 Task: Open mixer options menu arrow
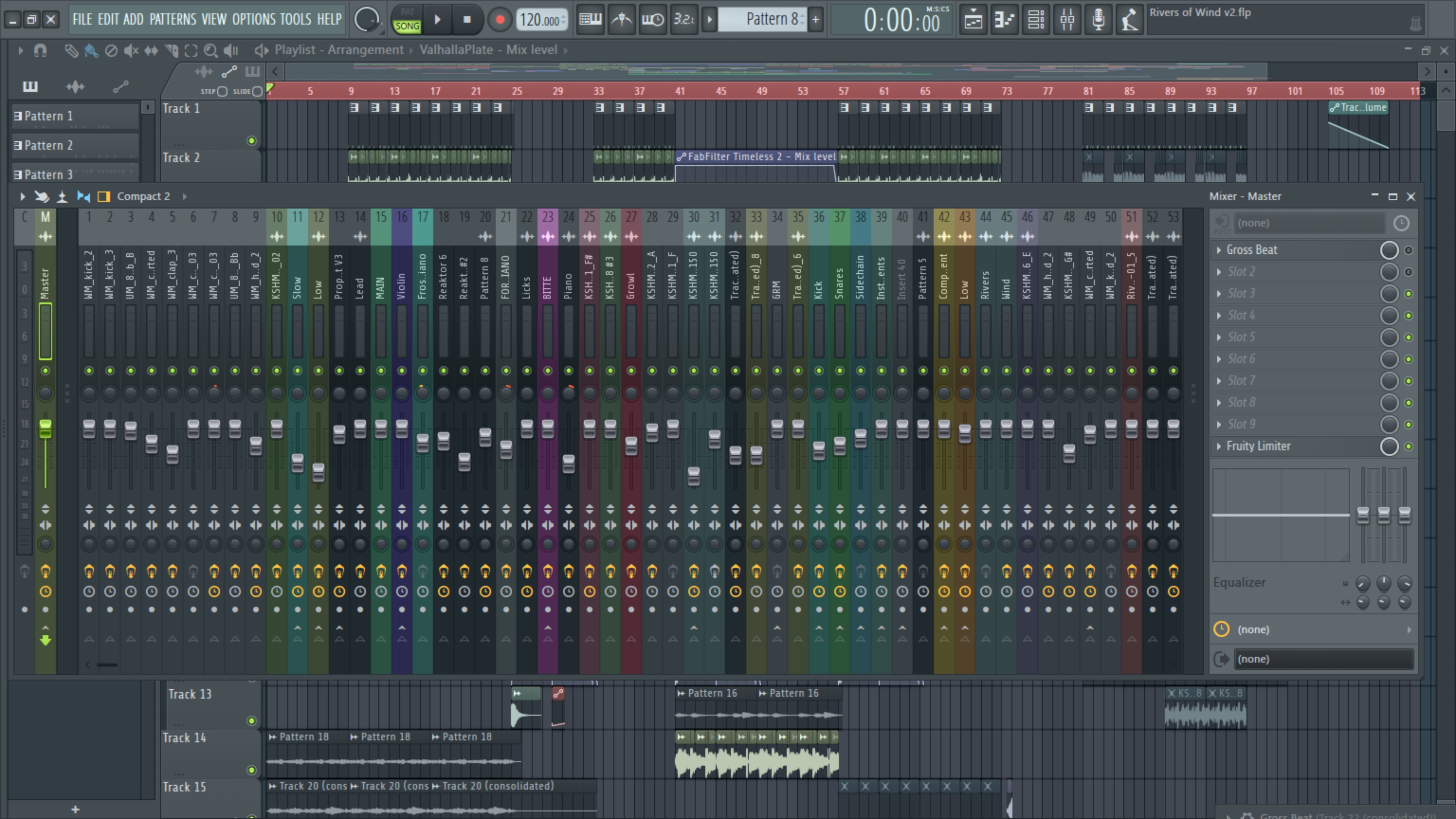22,196
